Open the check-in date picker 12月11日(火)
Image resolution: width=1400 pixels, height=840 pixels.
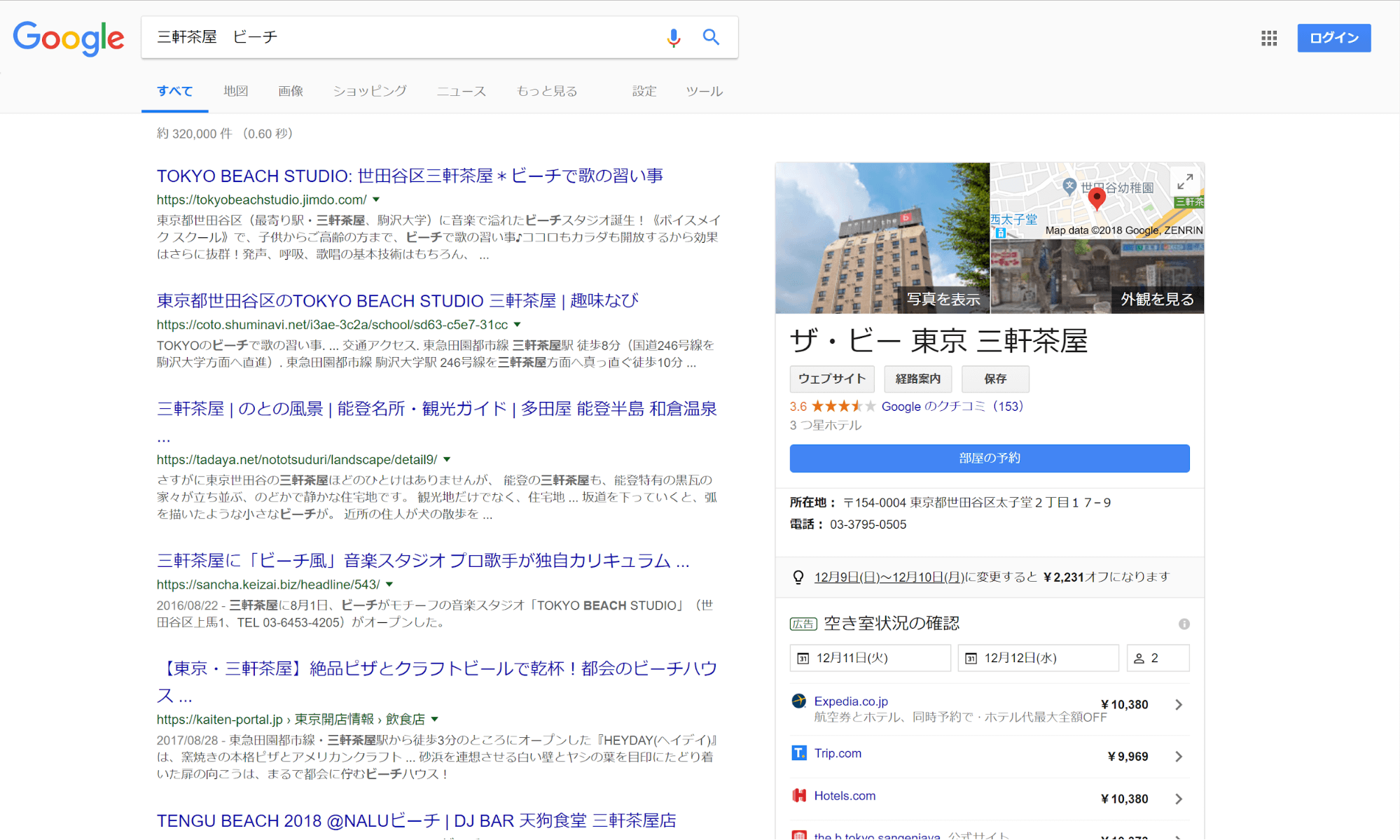click(x=871, y=658)
